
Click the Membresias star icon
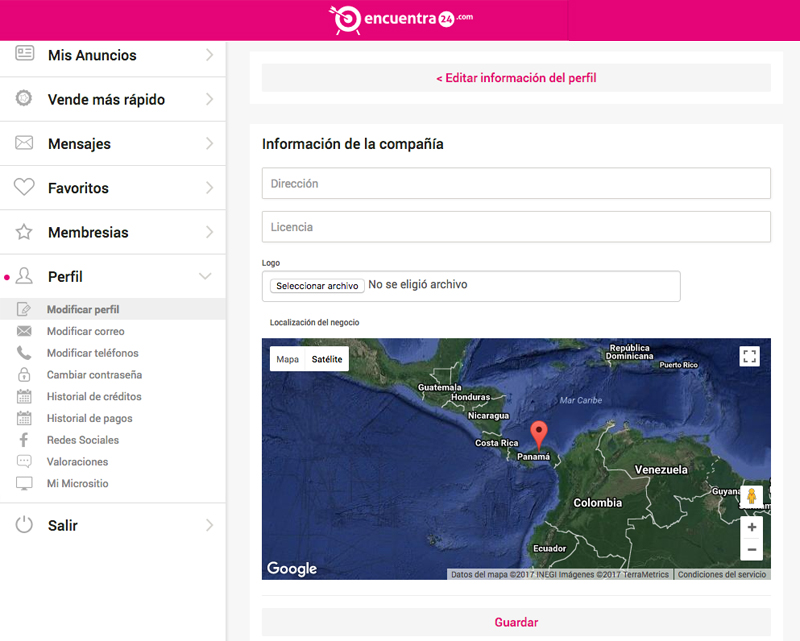[x=23, y=232]
